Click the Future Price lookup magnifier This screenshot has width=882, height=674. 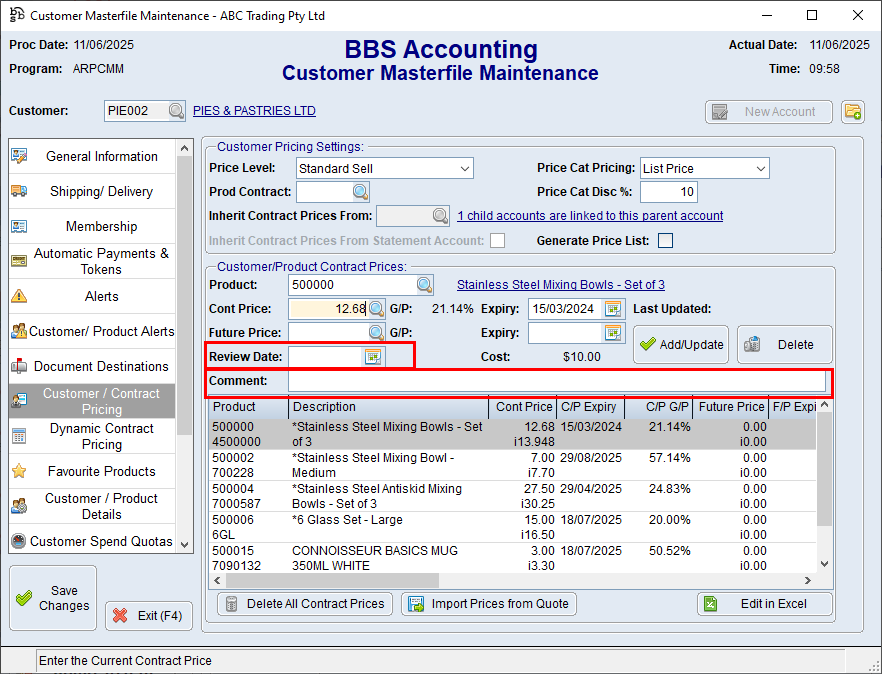pos(376,333)
